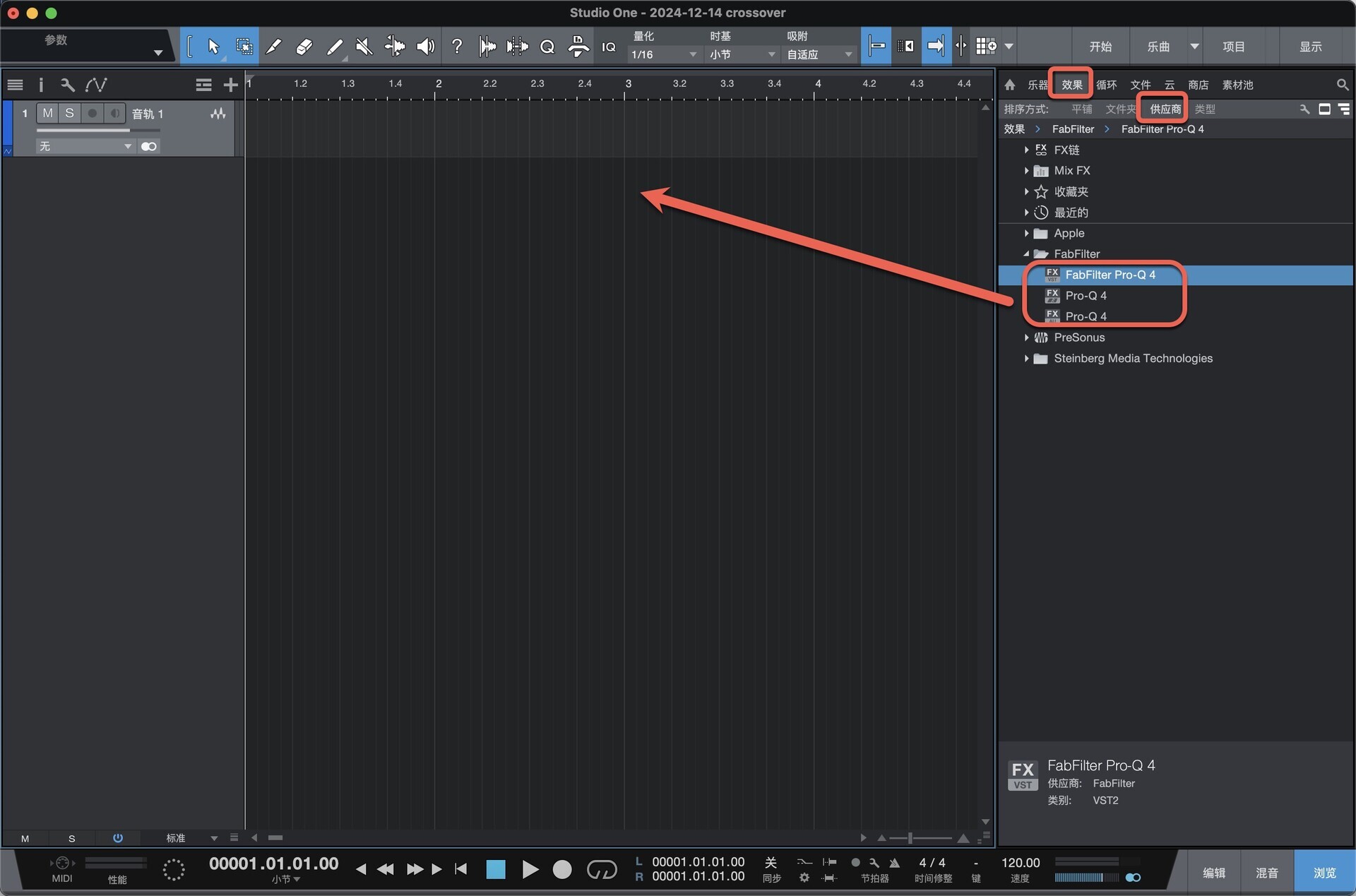Open the 参数 dropdown arrow
This screenshot has width=1356, height=896.
click(x=158, y=53)
